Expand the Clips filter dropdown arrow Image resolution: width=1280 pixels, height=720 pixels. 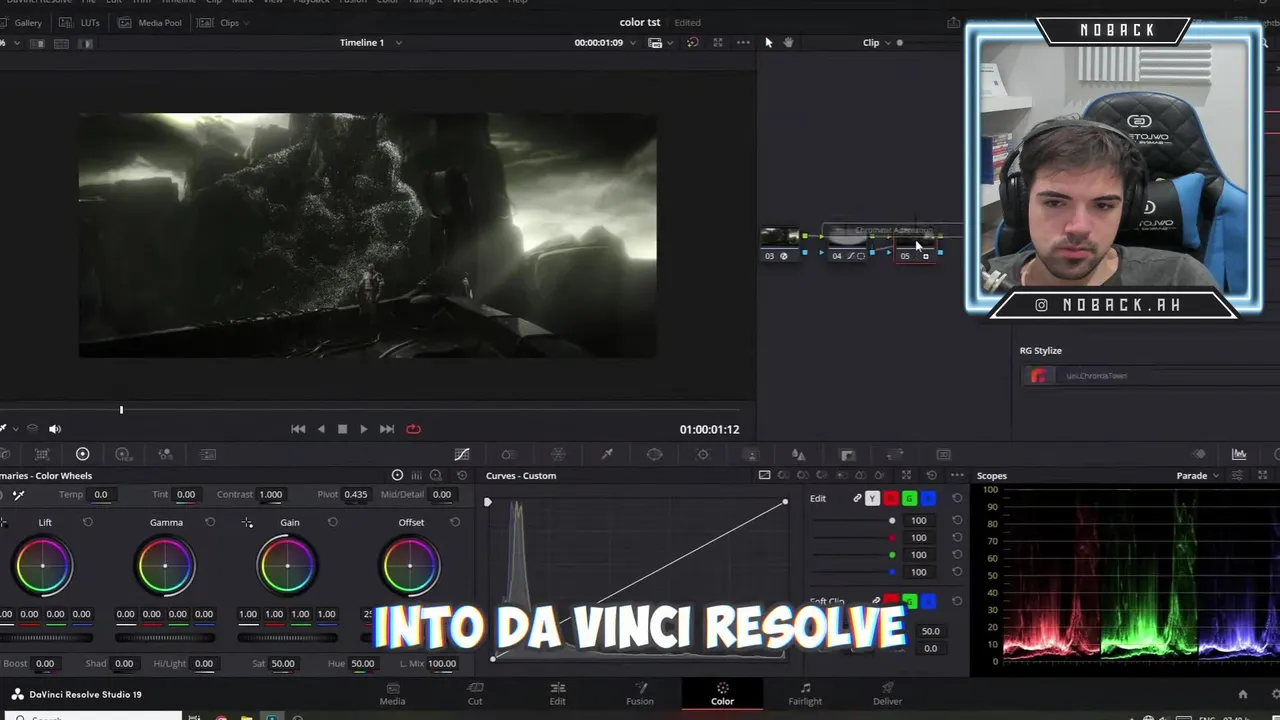(247, 22)
